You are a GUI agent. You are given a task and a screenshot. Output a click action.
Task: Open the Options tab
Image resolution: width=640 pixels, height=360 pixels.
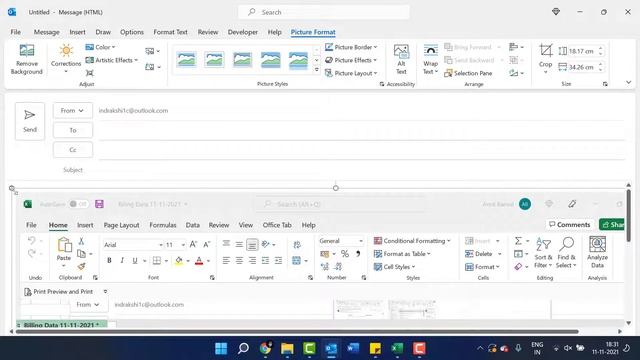pyautogui.click(x=131, y=32)
